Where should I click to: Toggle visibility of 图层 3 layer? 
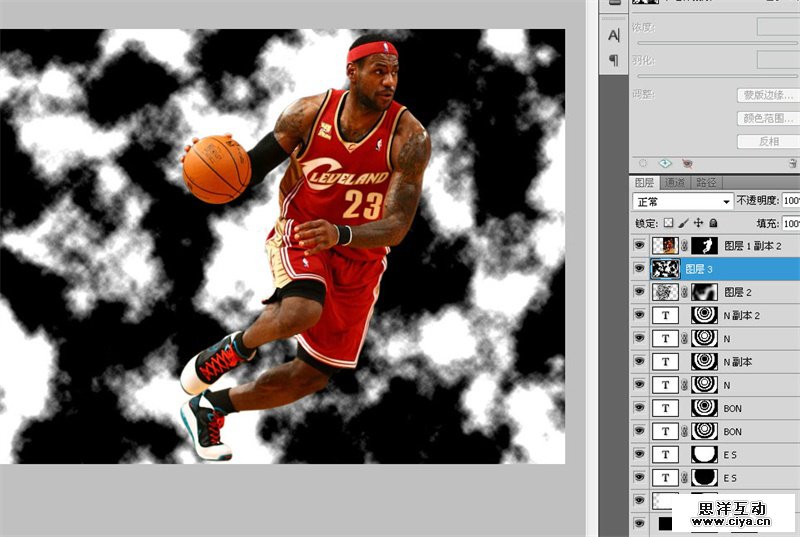[x=640, y=268]
